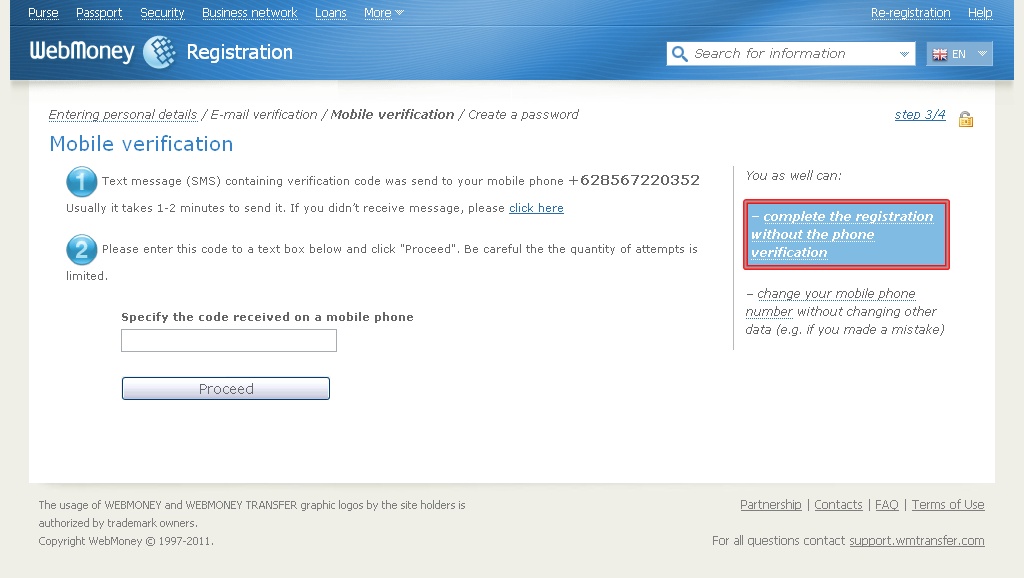Open the Help link
The image size is (1024, 578).
click(980, 12)
